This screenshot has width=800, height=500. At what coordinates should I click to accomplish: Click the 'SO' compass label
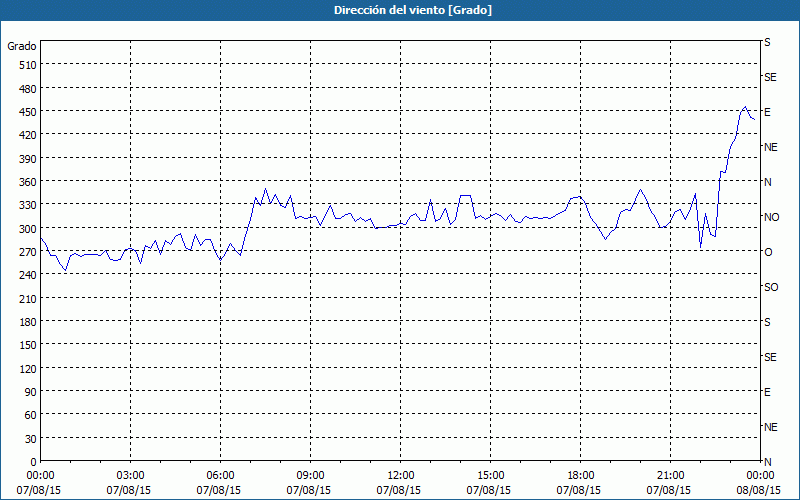pyautogui.click(x=771, y=287)
